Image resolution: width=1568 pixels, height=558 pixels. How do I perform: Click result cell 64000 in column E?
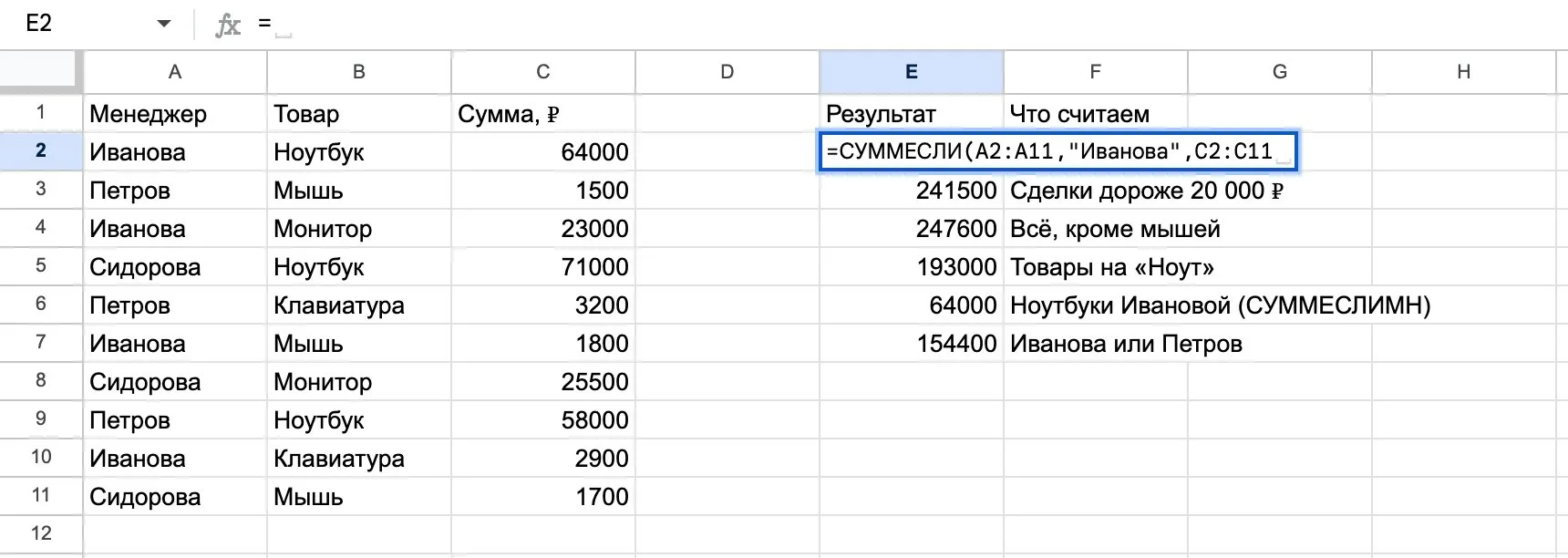(x=912, y=305)
